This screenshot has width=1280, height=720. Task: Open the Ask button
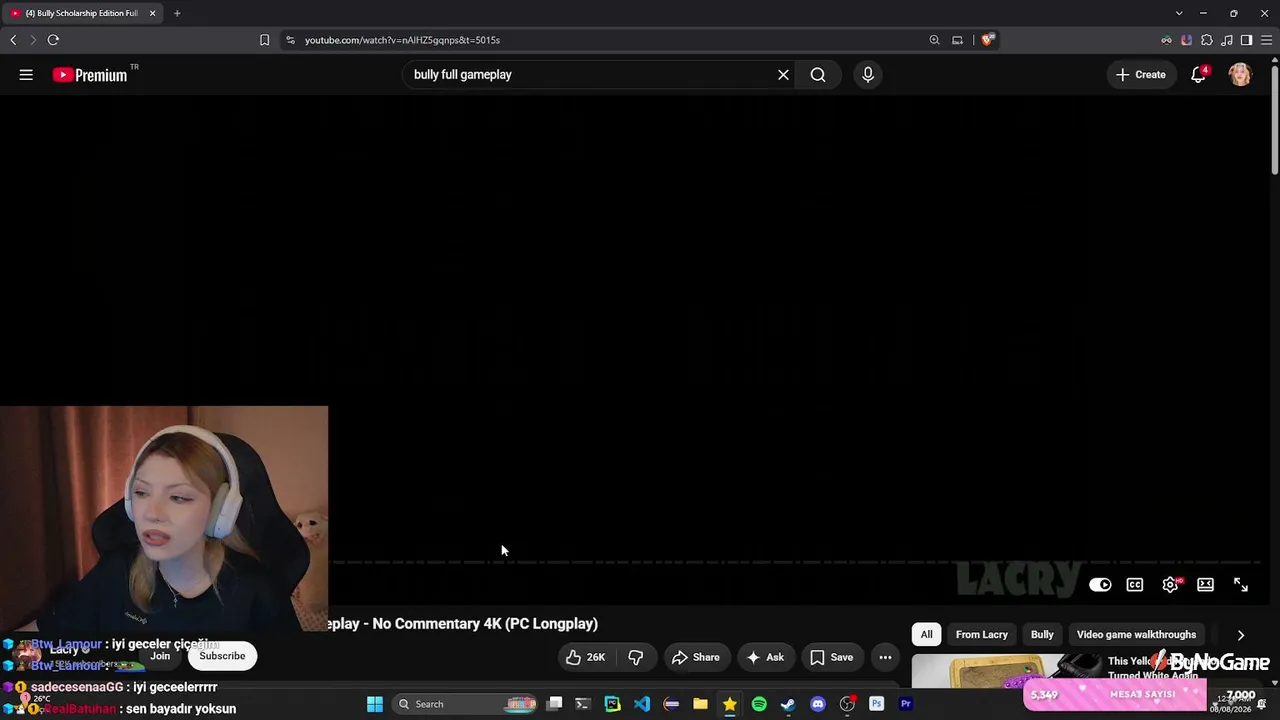pos(765,657)
